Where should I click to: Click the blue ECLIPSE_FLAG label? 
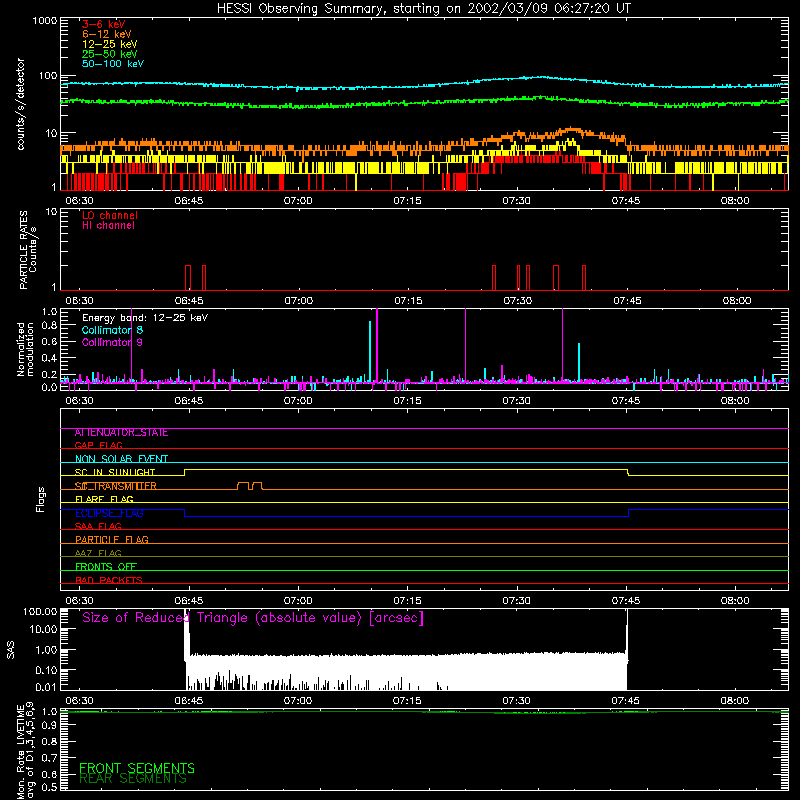coord(109,513)
